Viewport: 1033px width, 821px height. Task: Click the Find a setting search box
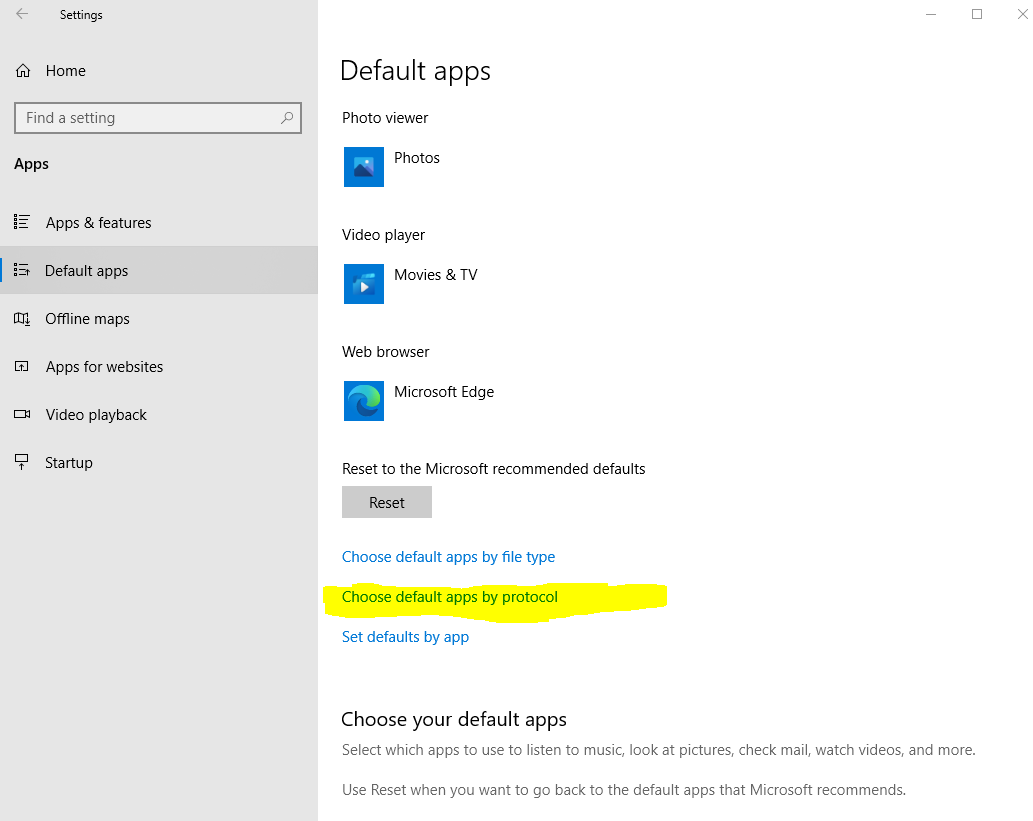tap(158, 118)
